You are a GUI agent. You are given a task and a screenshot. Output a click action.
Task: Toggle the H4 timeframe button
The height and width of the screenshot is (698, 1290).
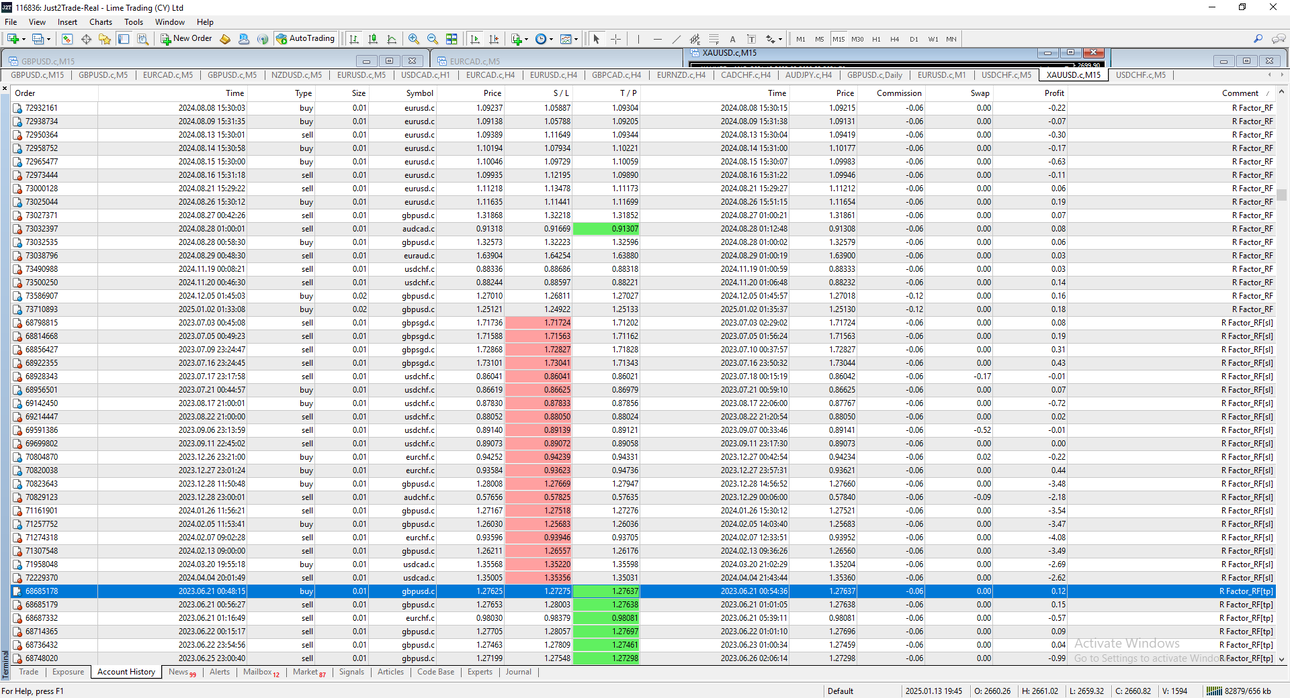(x=894, y=39)
